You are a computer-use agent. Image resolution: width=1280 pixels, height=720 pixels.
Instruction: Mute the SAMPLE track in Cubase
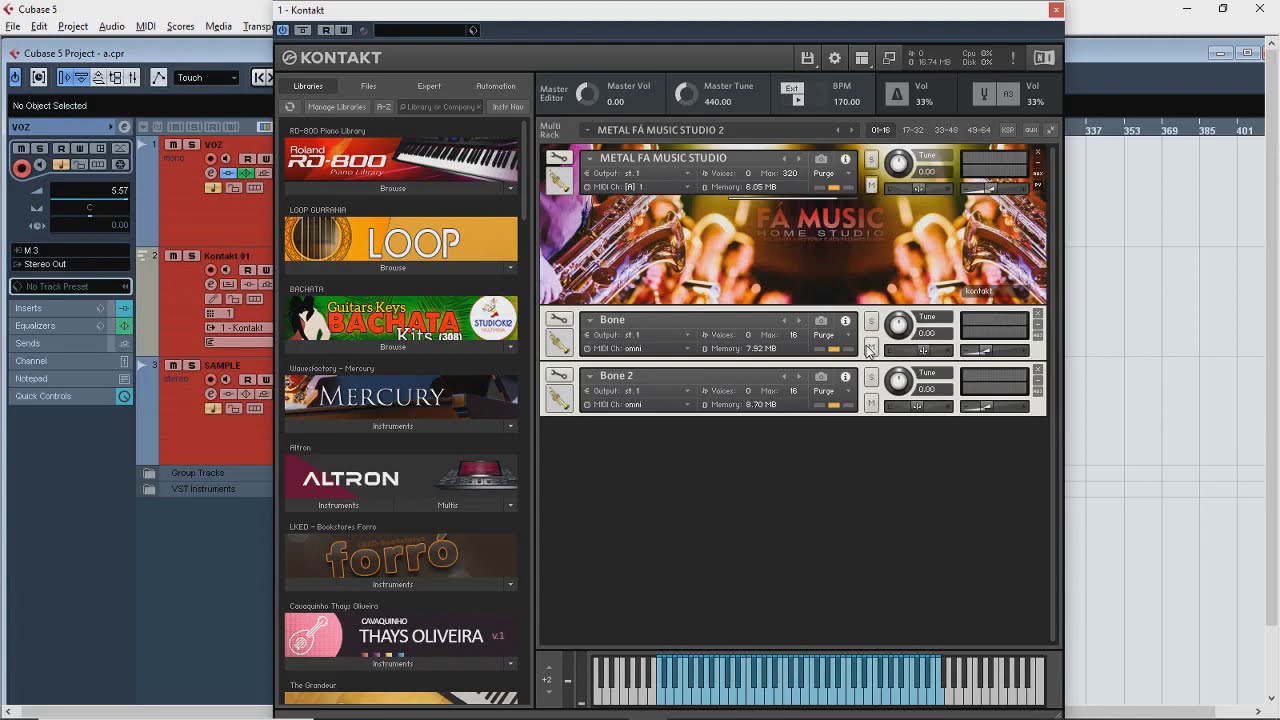point(173,366)
